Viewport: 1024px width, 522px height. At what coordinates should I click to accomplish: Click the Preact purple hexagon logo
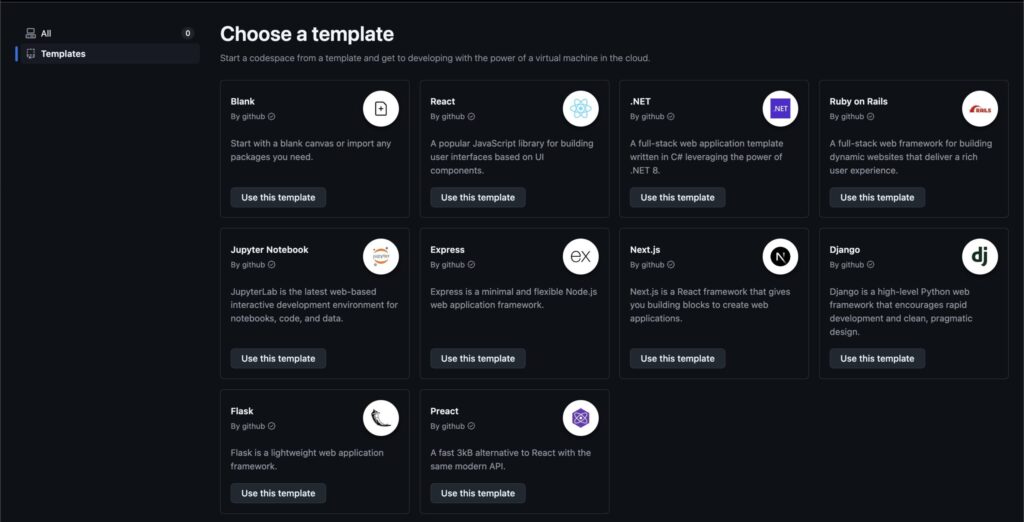click(581, 418)
